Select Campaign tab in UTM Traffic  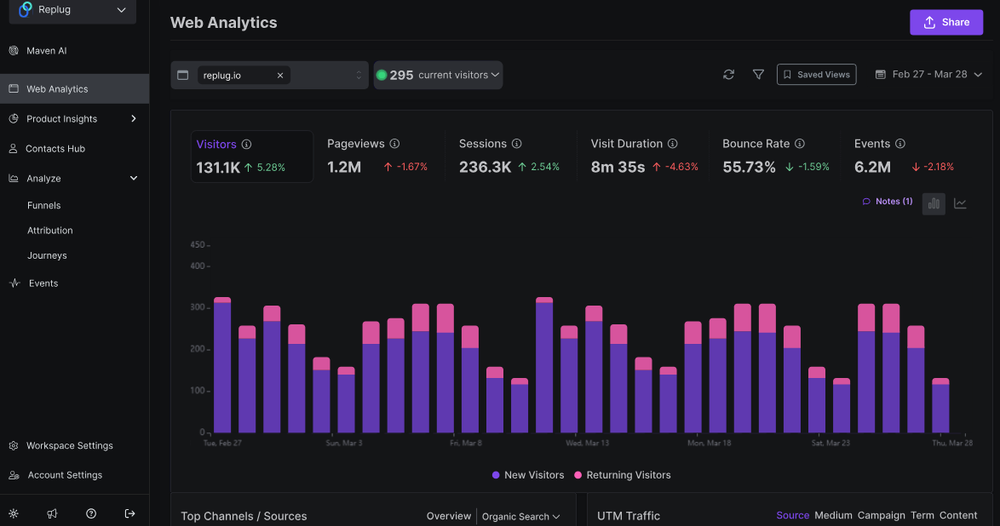coord(881,515)
